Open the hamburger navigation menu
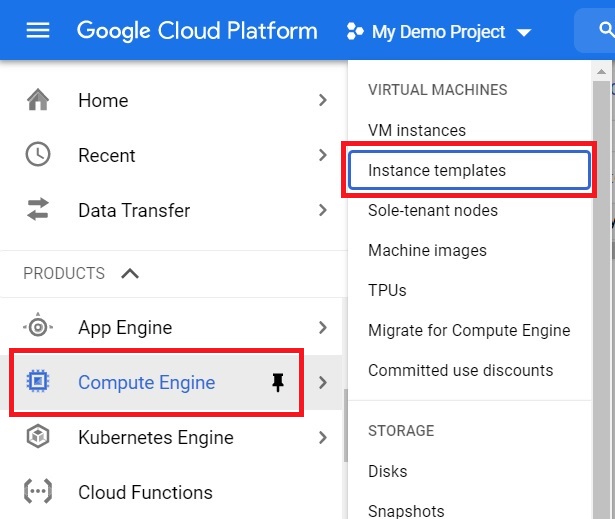 [x=38, y=30]
